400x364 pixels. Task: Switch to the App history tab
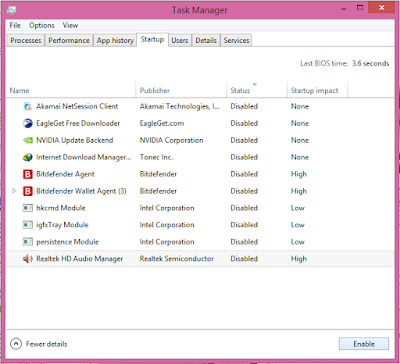(115, 40)
